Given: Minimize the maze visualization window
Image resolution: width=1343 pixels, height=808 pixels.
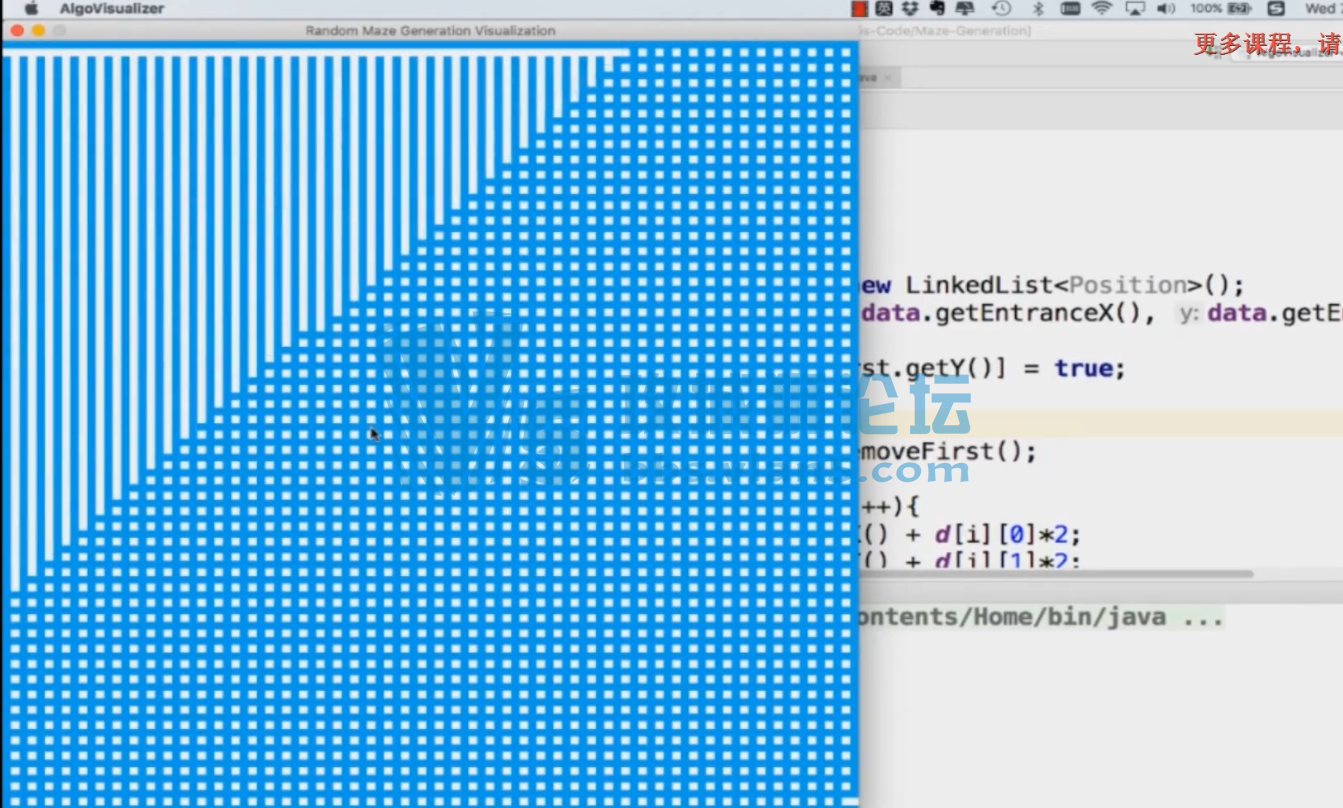Looking at the screenshot, I should click(38, 31).
